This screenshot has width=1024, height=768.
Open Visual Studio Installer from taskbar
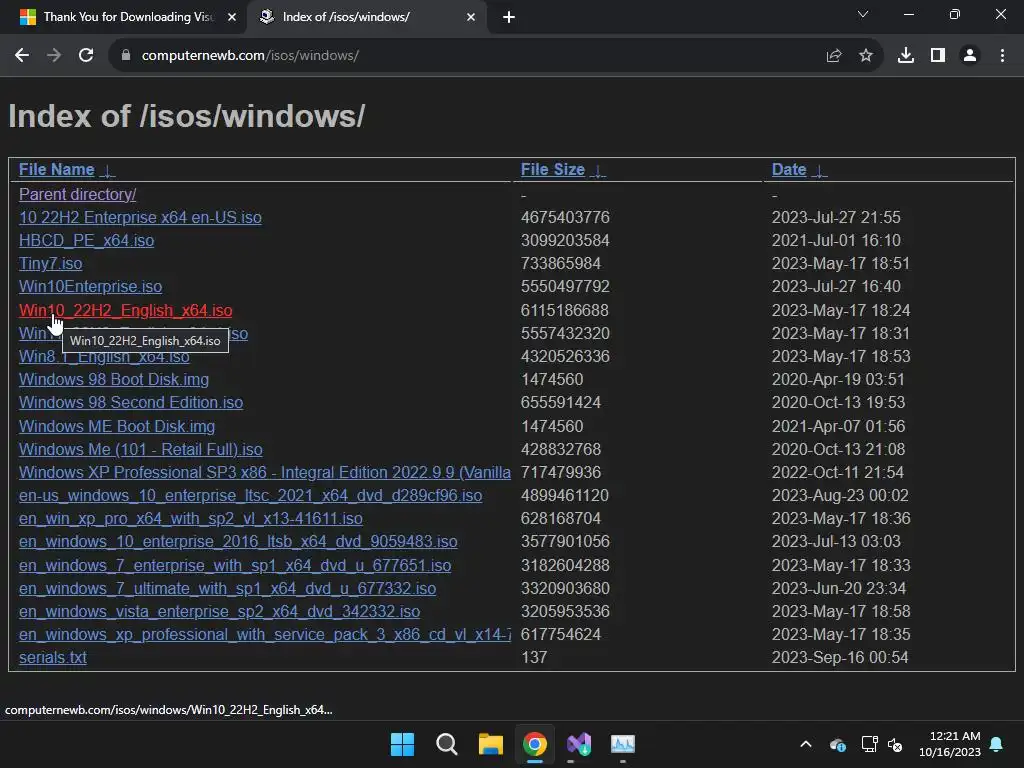coord(579,744)
